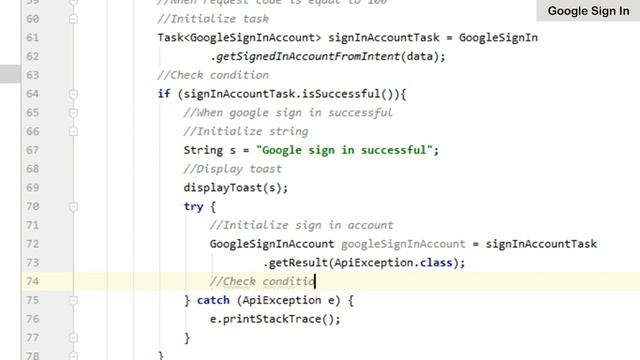The width and height of the screenshot is (640, 360).
Task: Click the fold end marker on line 77
Action: (73, 338)
